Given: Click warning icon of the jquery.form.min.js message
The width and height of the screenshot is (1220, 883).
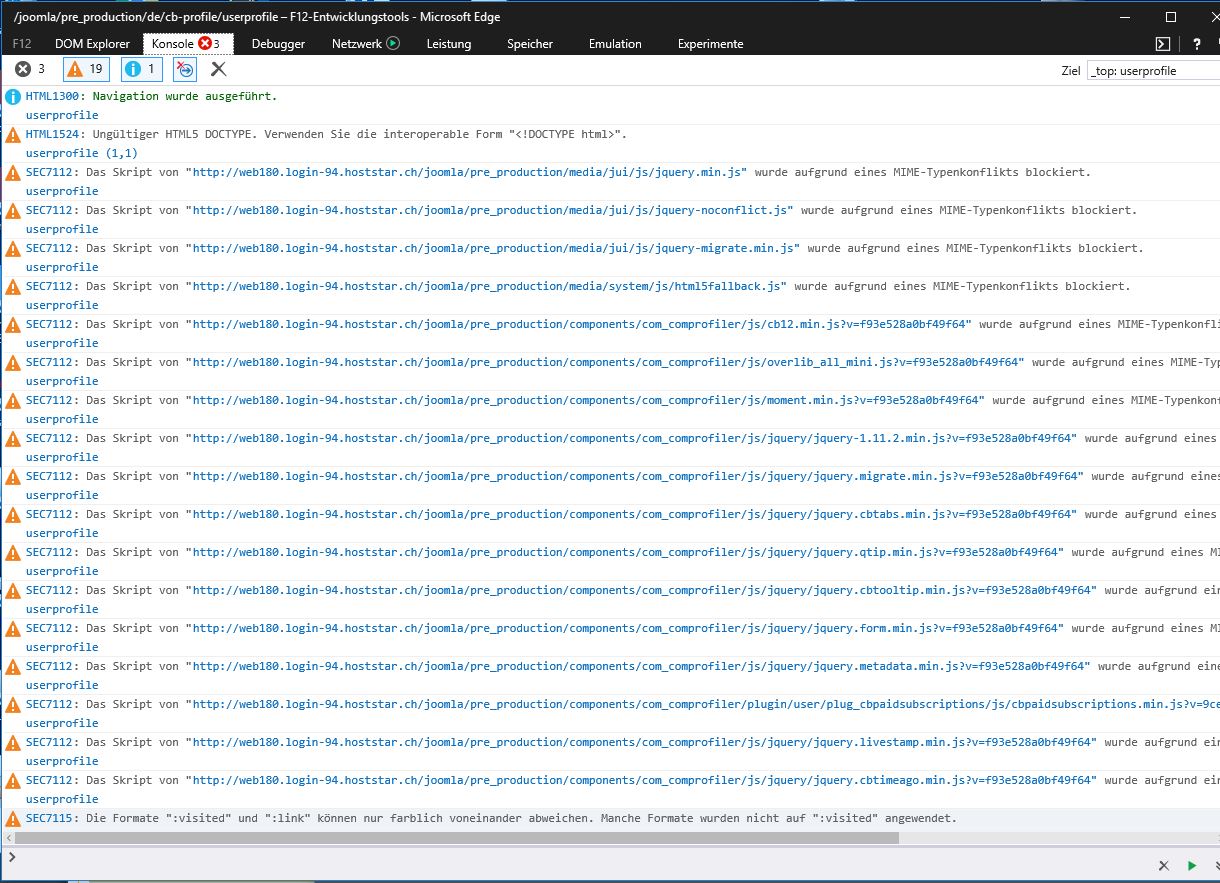Looking at the screenshot, I should tap(13, 629).
